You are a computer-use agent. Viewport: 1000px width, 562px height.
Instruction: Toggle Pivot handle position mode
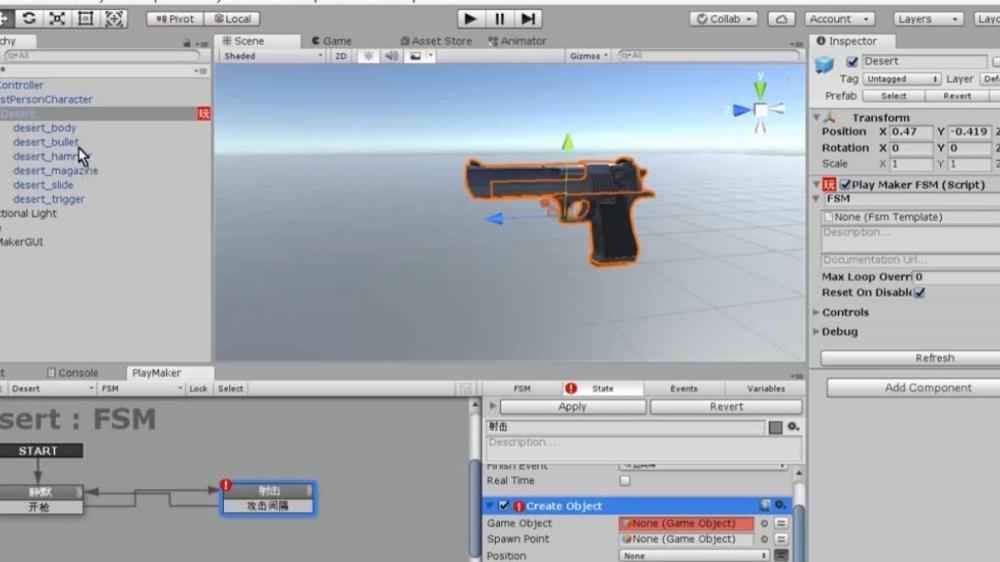pyautogui.click(x=175, y=19)
